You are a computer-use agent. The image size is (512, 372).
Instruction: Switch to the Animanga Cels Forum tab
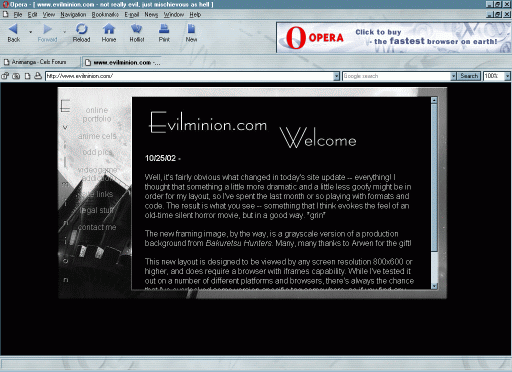[x=39, y=62]
